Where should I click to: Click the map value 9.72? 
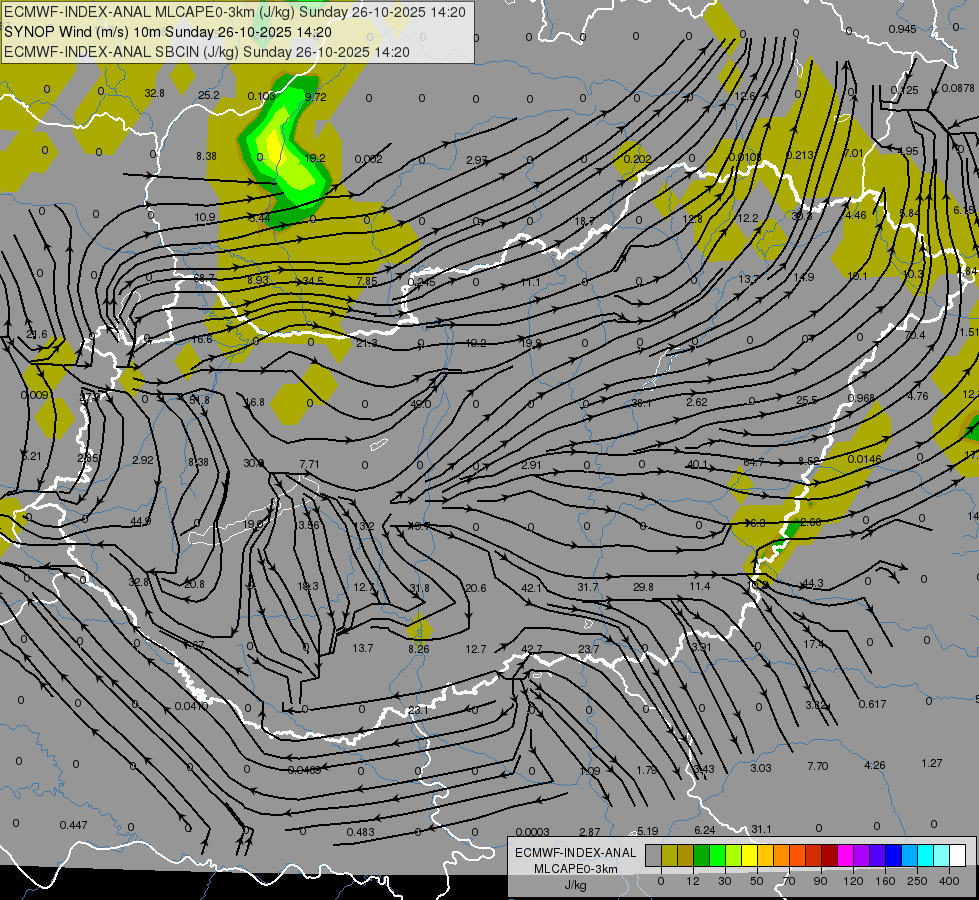pos(315,97)
